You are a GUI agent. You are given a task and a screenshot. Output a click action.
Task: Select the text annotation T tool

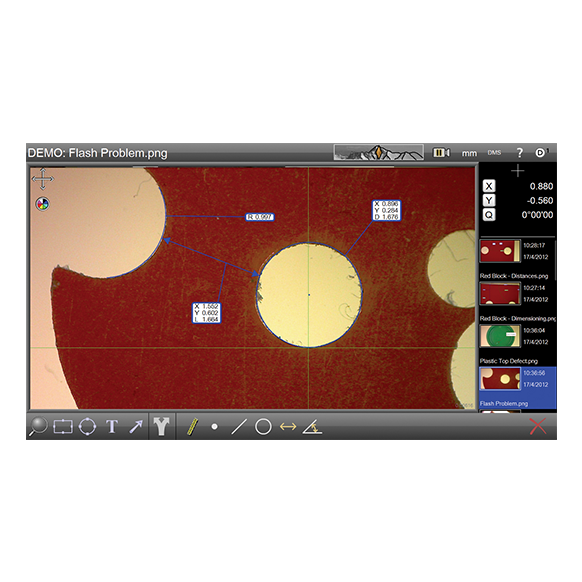112,426
